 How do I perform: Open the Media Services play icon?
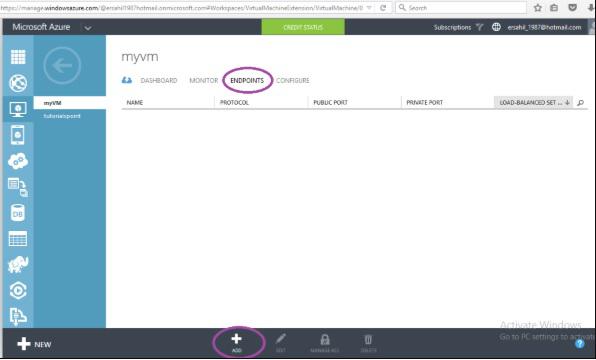click(x=18, y=290)
